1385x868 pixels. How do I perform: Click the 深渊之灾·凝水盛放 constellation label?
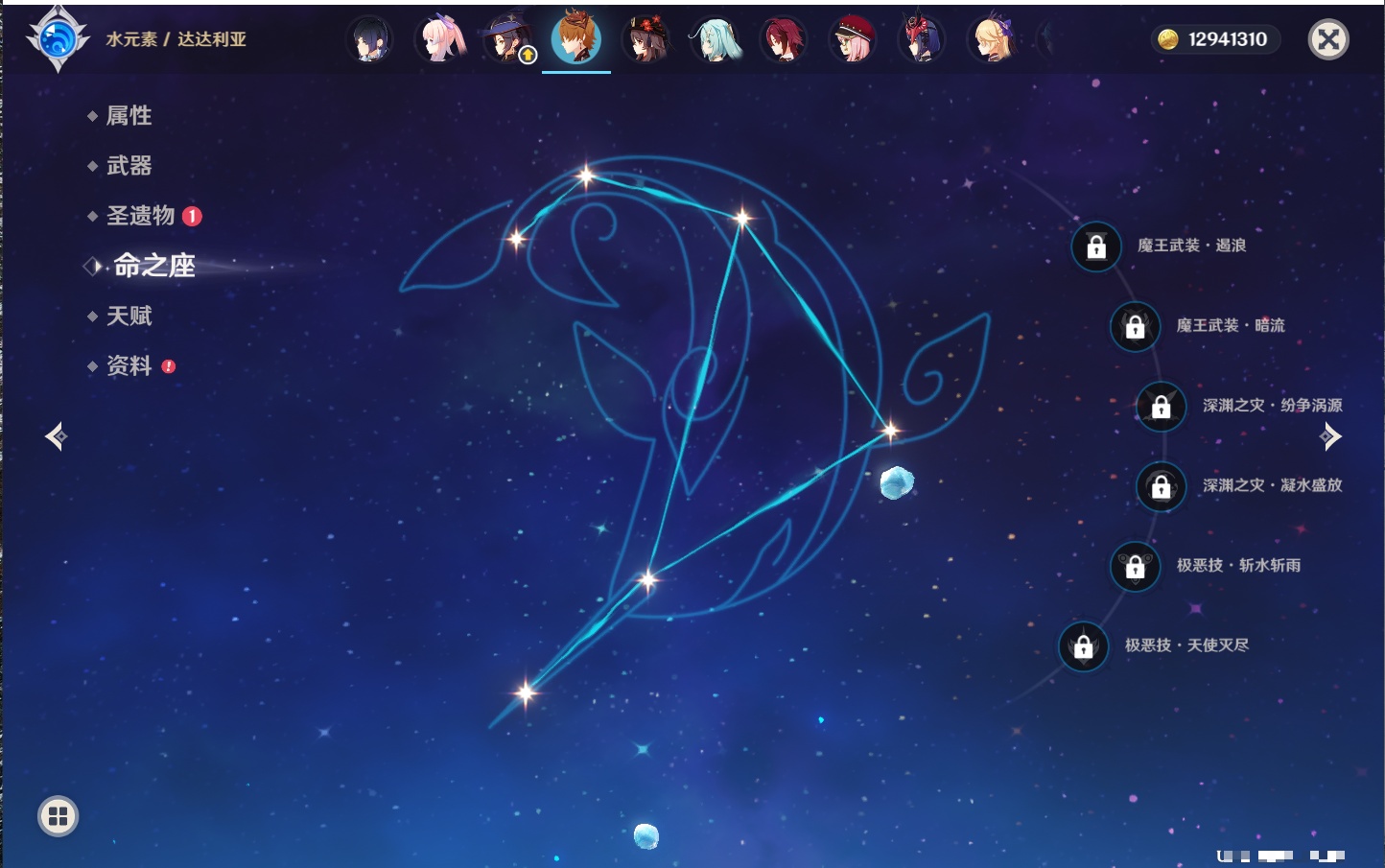[x=1273, y=485]
